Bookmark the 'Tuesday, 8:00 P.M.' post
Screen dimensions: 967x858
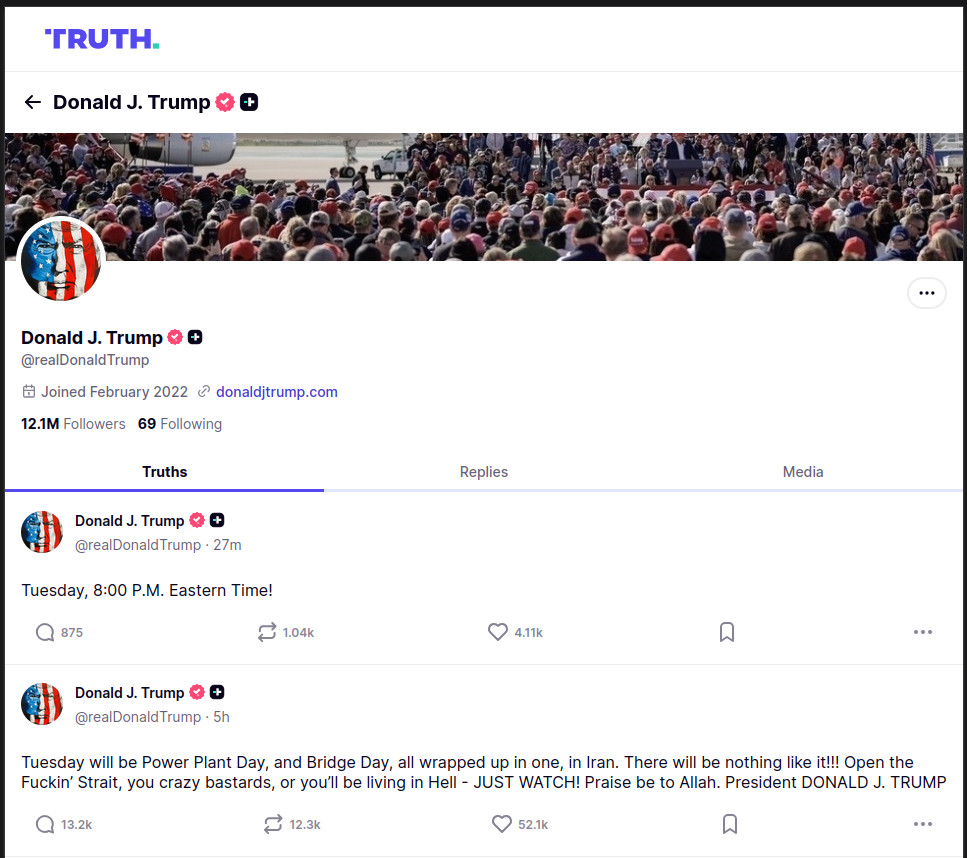(727, 632)
